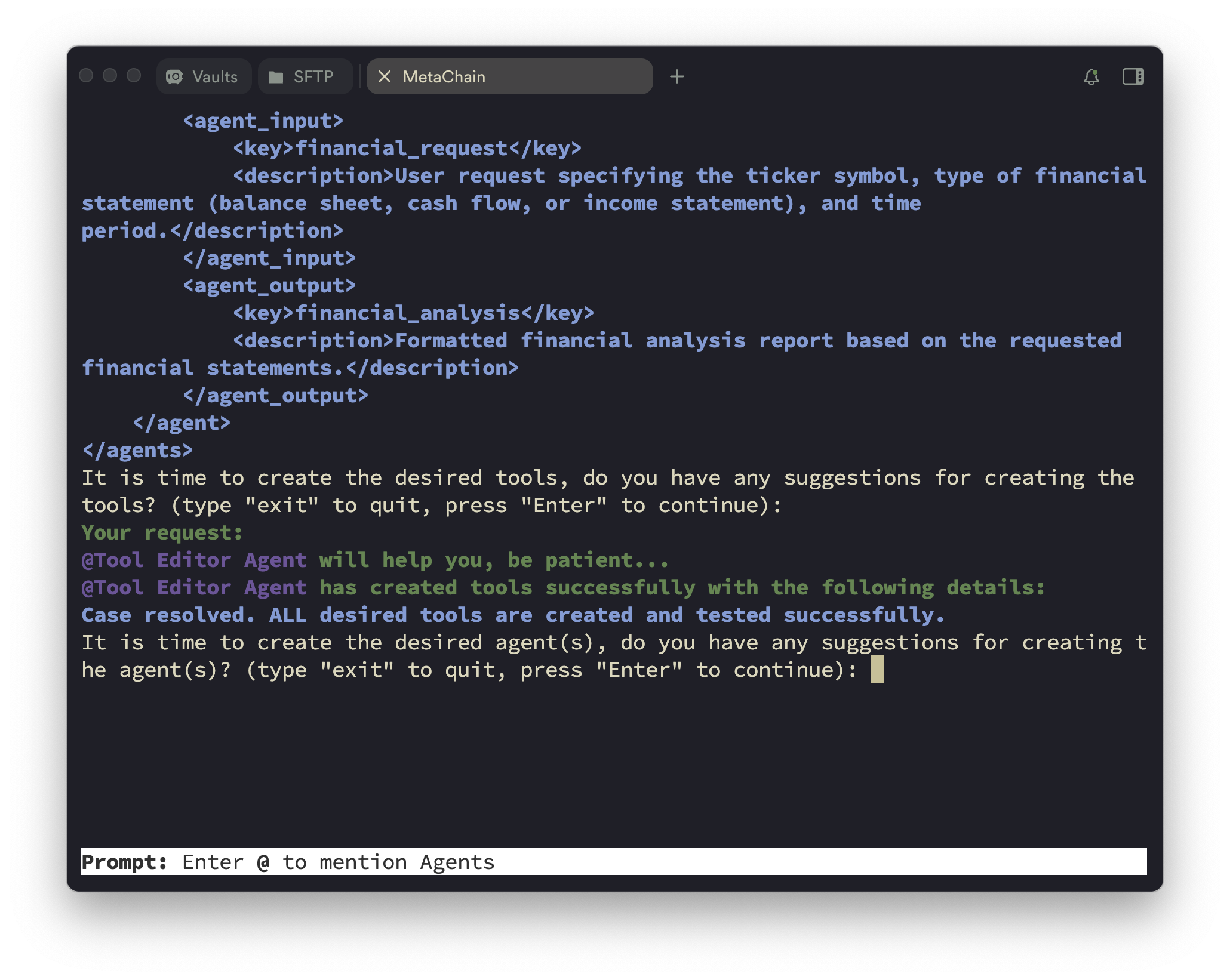Open the notification bell
Image resolution: width=1230 pixels, height=980 pixels.
tap(1091, 76)
